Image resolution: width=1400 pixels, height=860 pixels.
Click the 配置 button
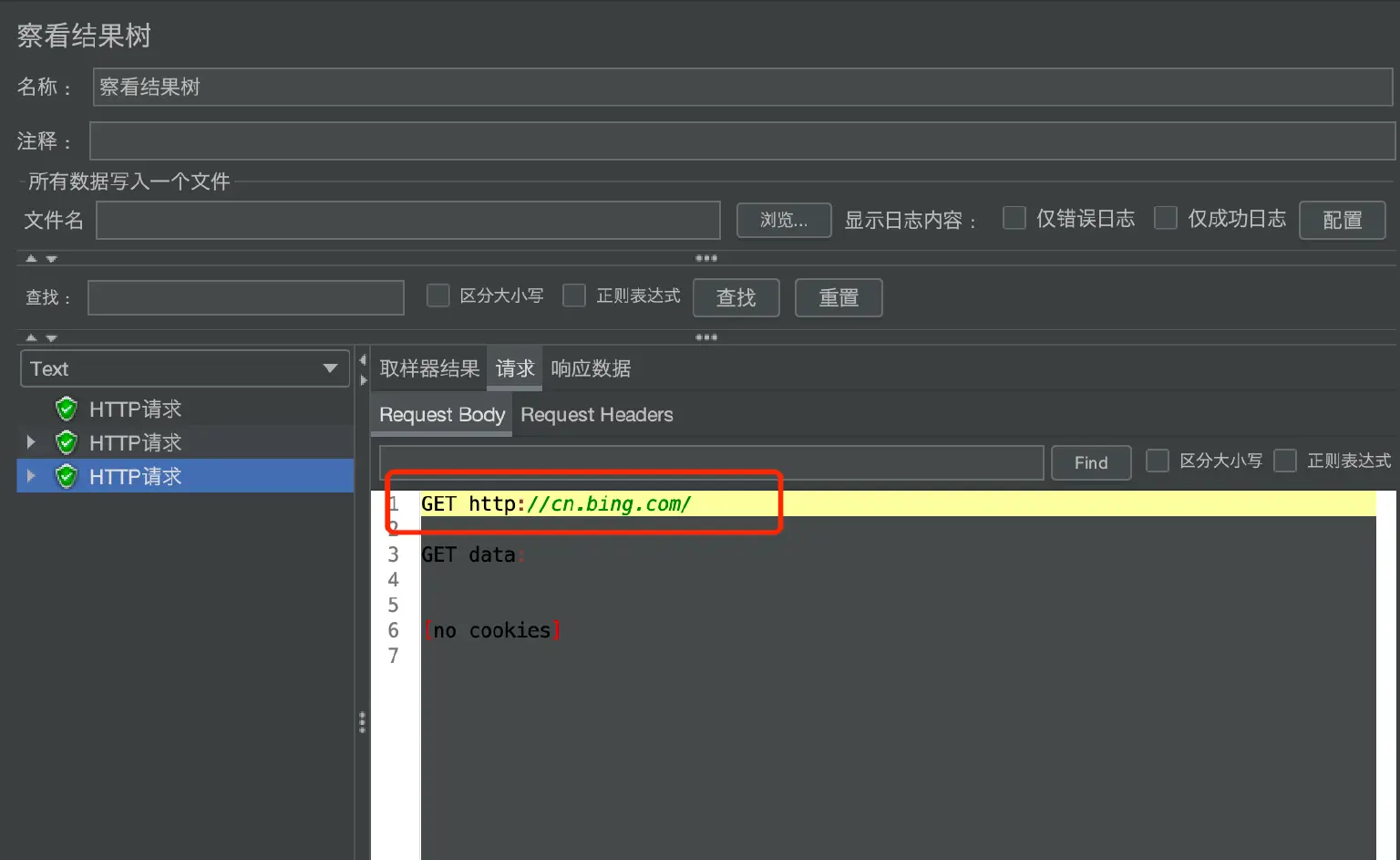1342,220
